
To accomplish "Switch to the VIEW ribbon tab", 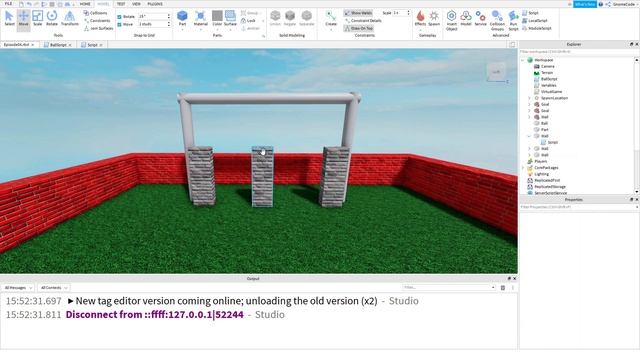I will (136, 4).
